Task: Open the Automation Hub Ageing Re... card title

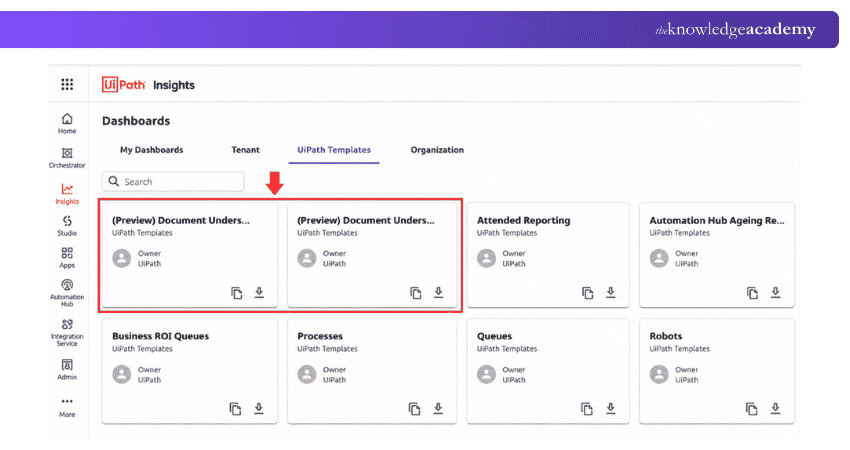Action: click(x=717, y=220)
